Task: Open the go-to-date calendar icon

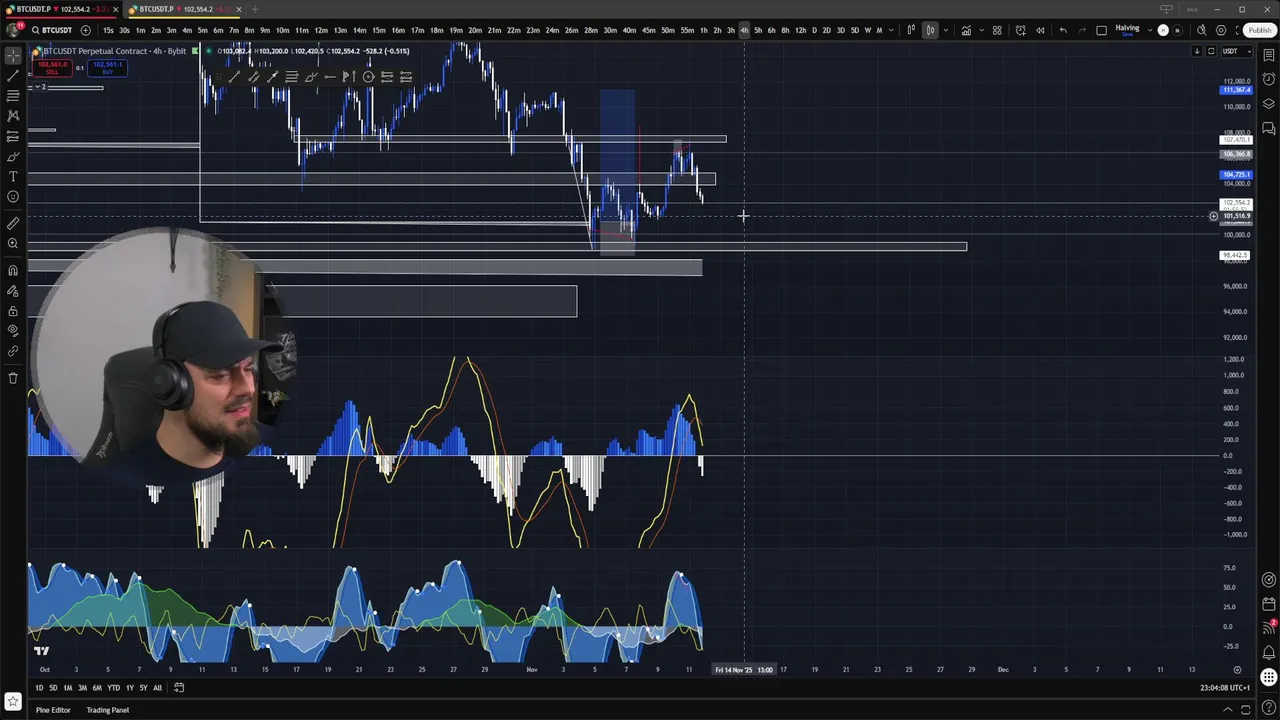Action: click(179, 688)
